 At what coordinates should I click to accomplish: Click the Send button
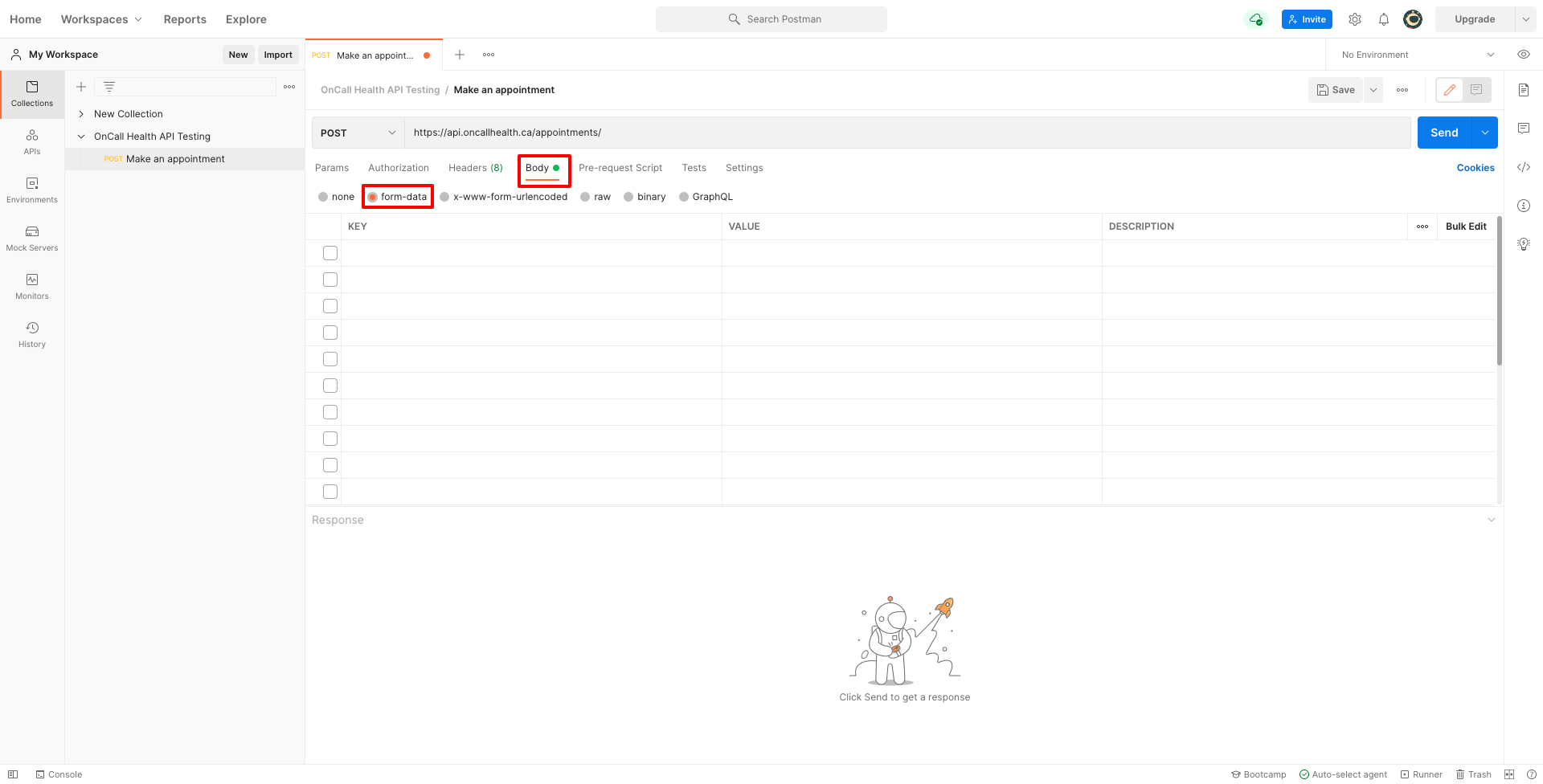coord(1444,133)
